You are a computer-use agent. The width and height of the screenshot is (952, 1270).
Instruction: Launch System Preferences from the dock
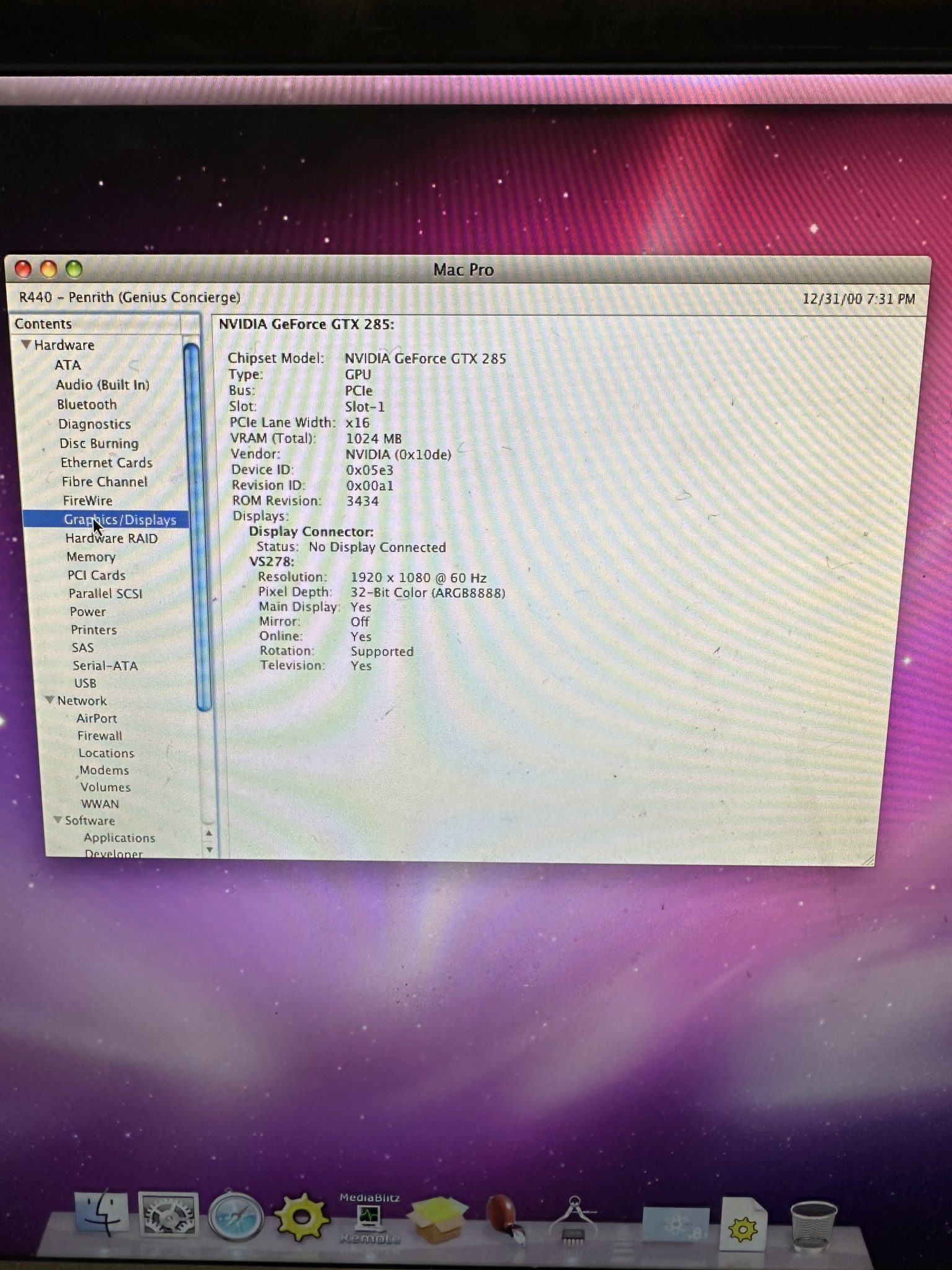[x=167, y=1215]
